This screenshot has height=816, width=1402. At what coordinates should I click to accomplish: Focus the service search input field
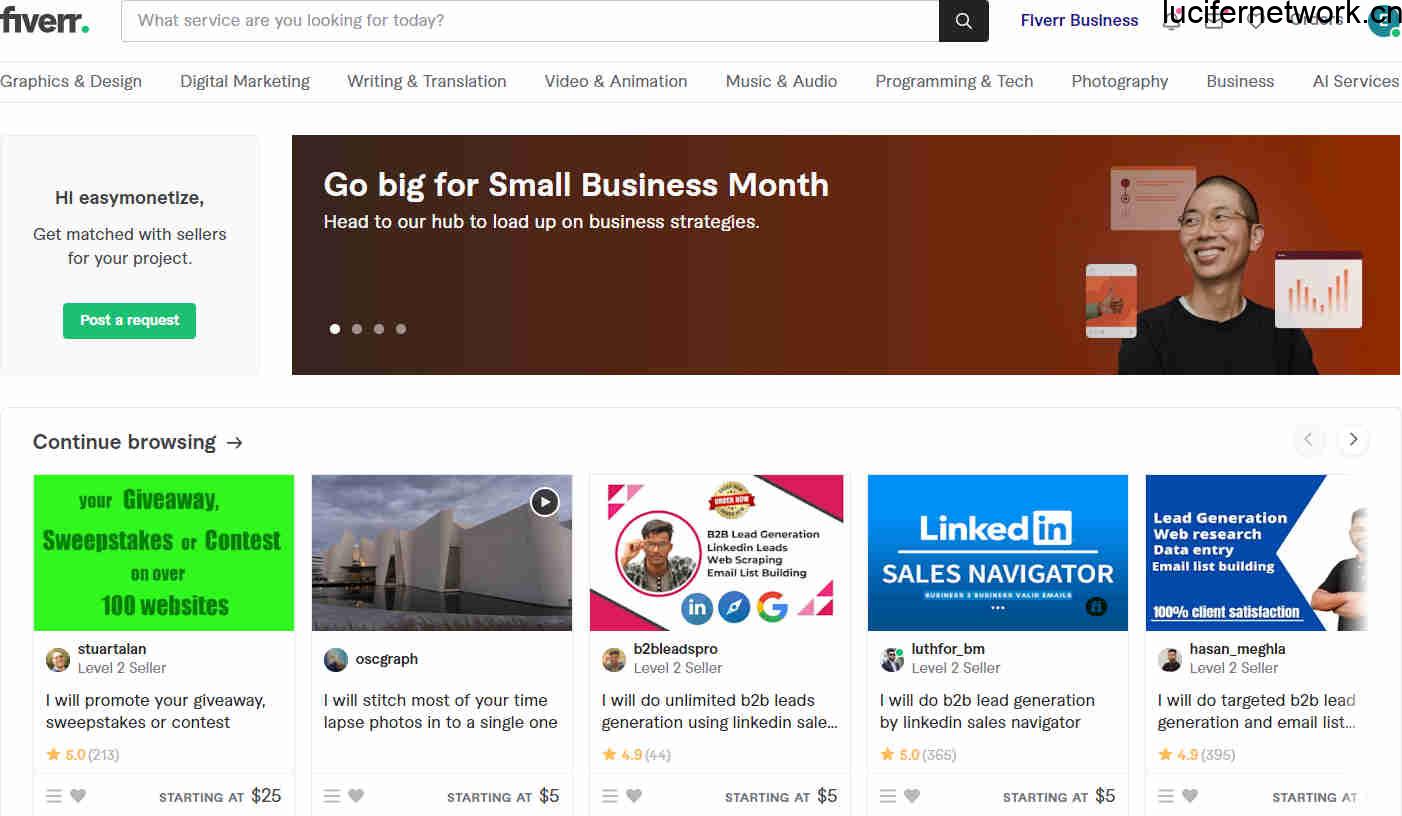click(x=530, y=21)
